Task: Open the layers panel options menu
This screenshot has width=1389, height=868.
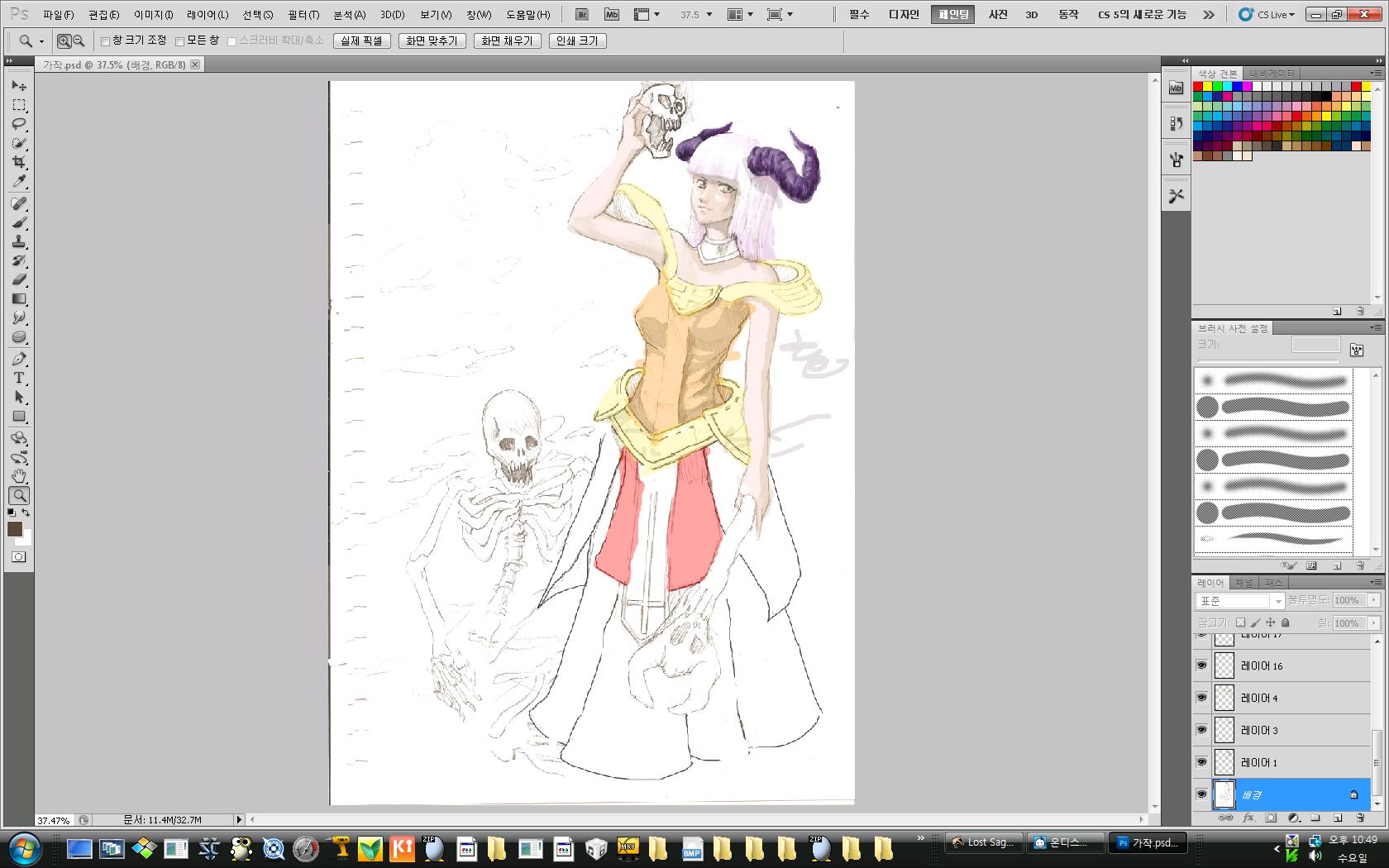Action: [1376, 583]
